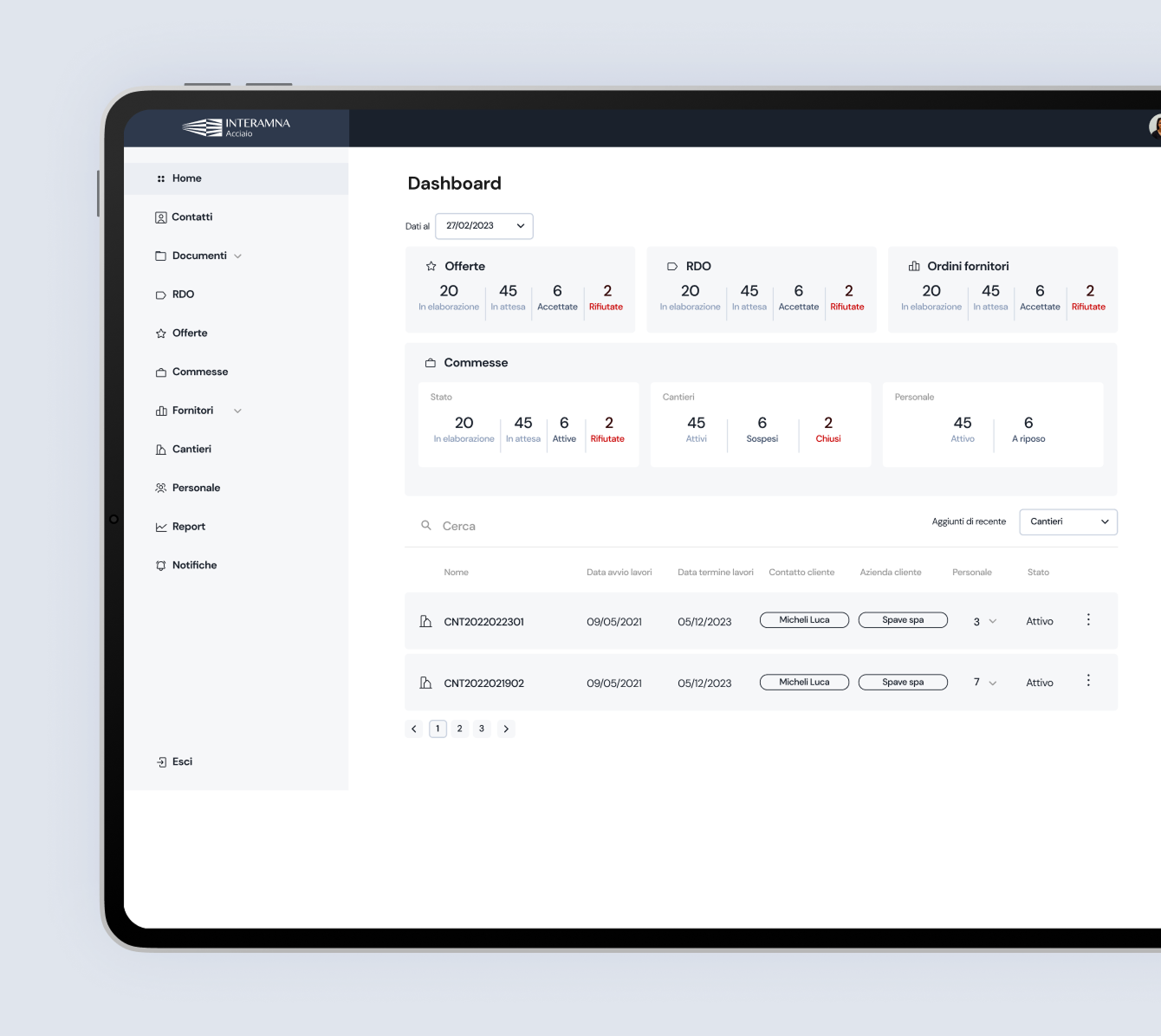Click the Nome column header
1161x1036 pixels.
(x=456, y=573)
